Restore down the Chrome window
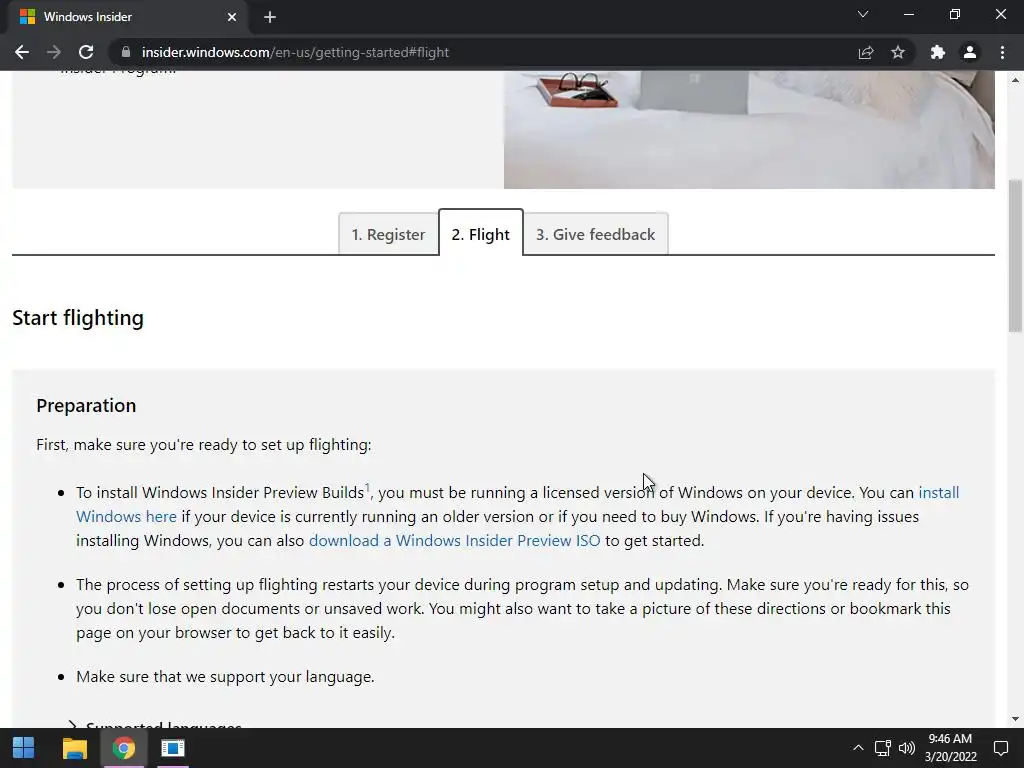This screenshot has width=1024, height=768. coord(955,14)
